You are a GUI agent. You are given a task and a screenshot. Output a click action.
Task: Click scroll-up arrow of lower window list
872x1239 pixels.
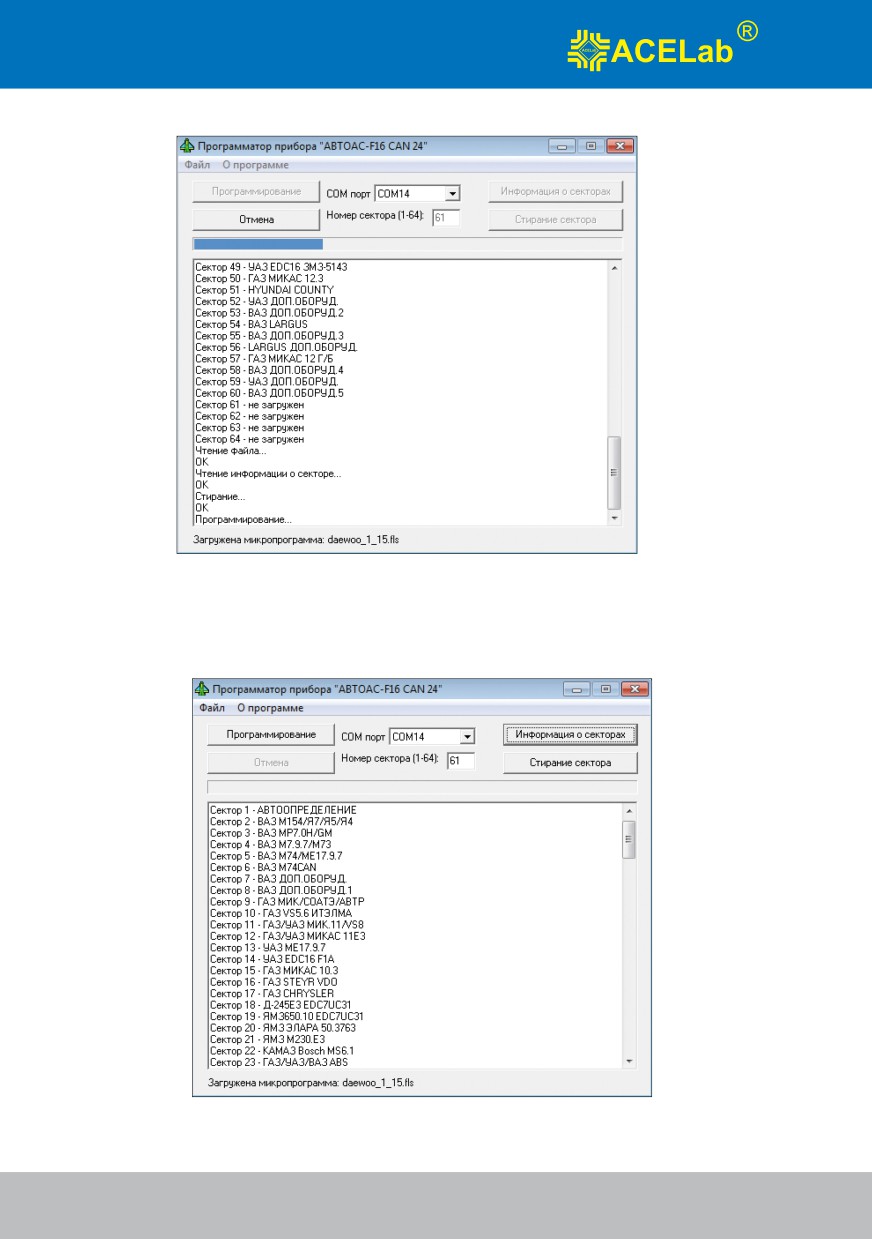(x=629, y=811)
